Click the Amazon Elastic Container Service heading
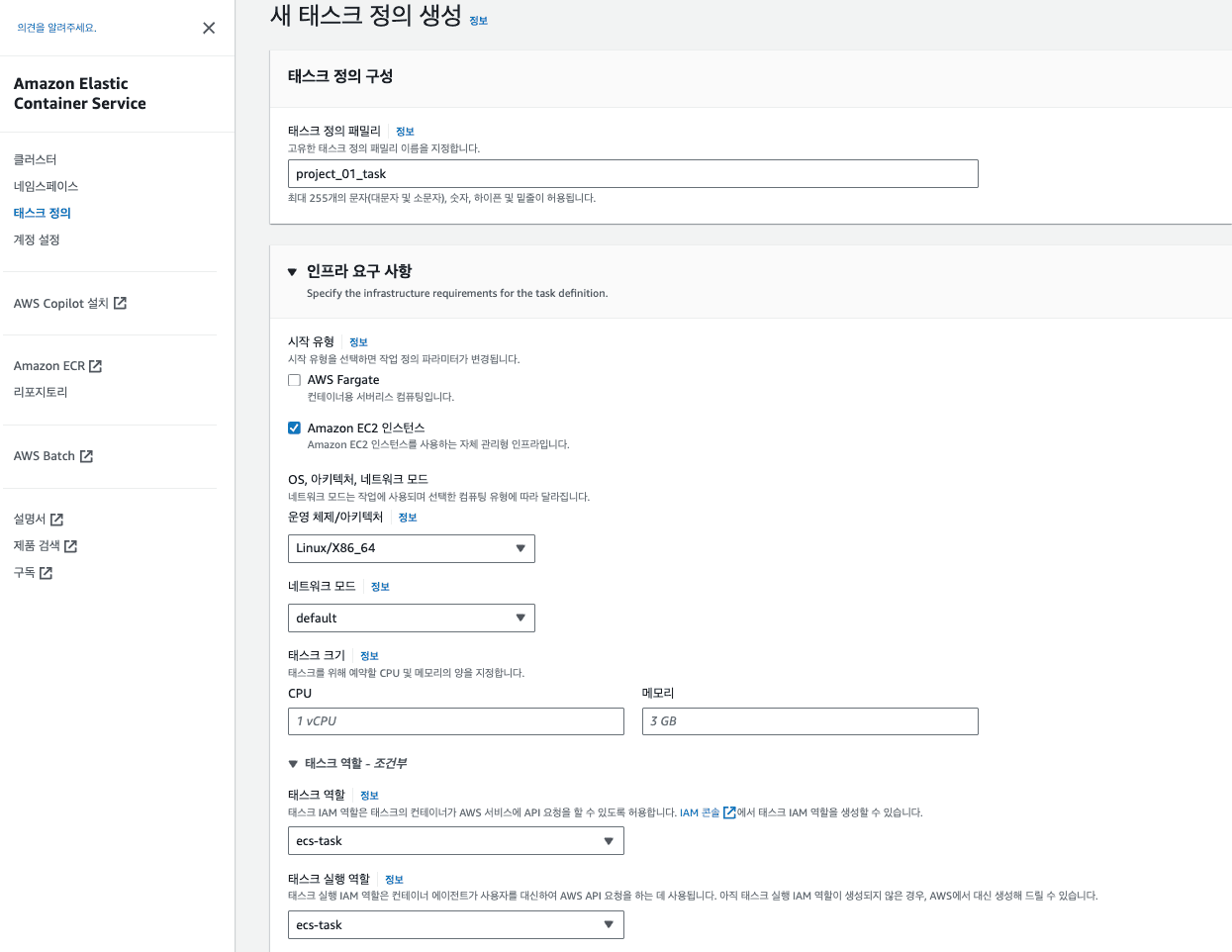Screen dimensions: 1232x952 tap(80, 93)
